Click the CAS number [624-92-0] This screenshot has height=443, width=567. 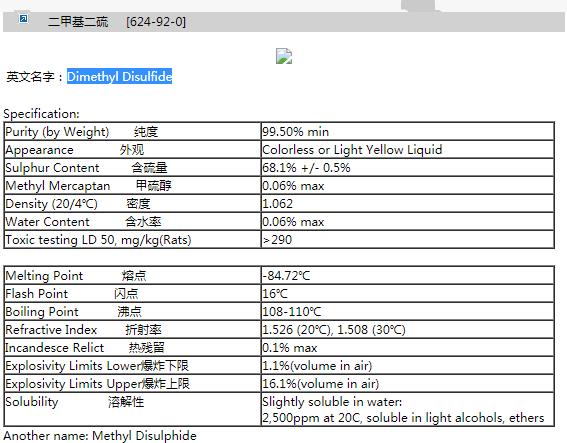point(156,22)
